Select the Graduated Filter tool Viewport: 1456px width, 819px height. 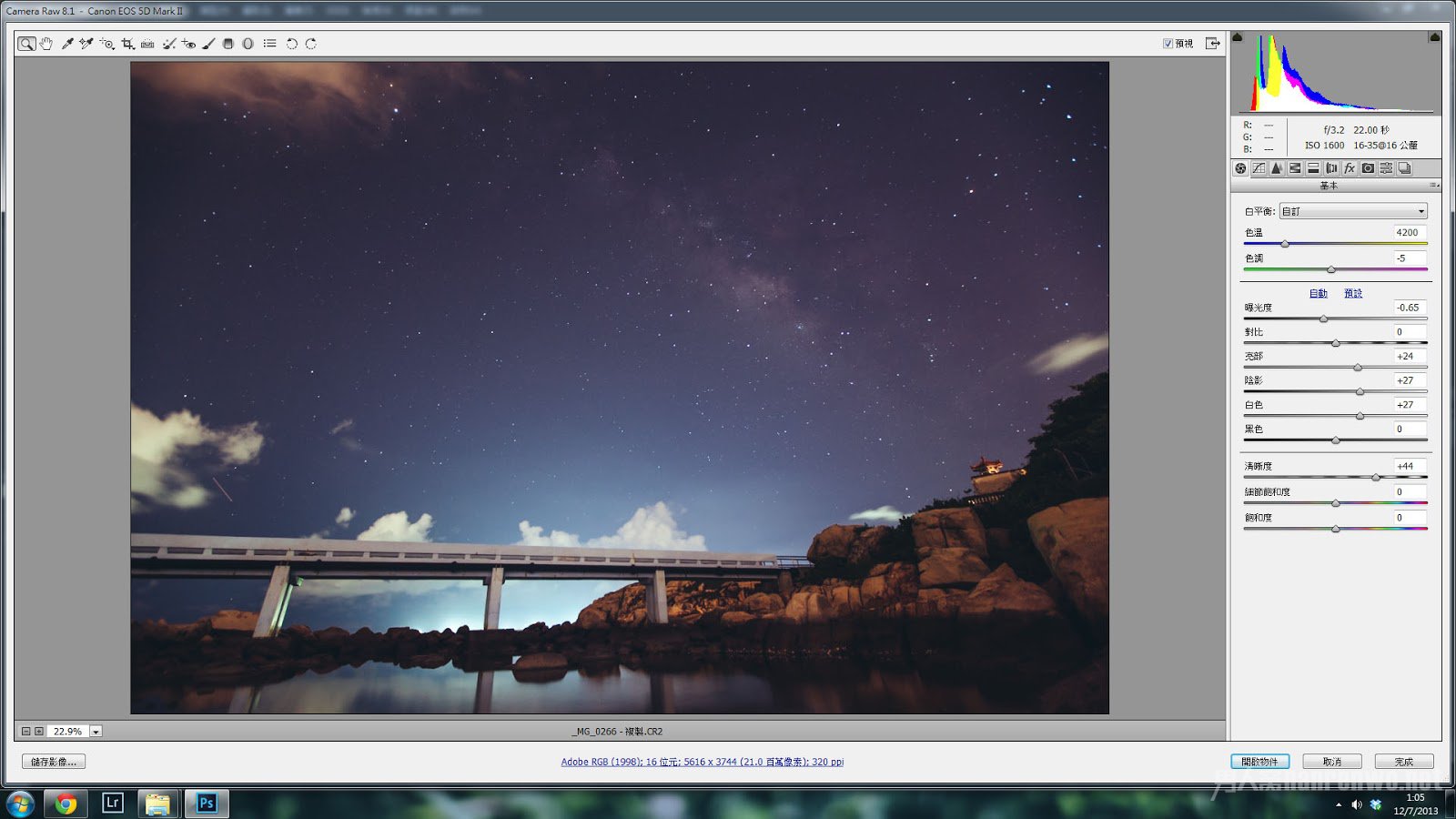click(x=228, y=44)
